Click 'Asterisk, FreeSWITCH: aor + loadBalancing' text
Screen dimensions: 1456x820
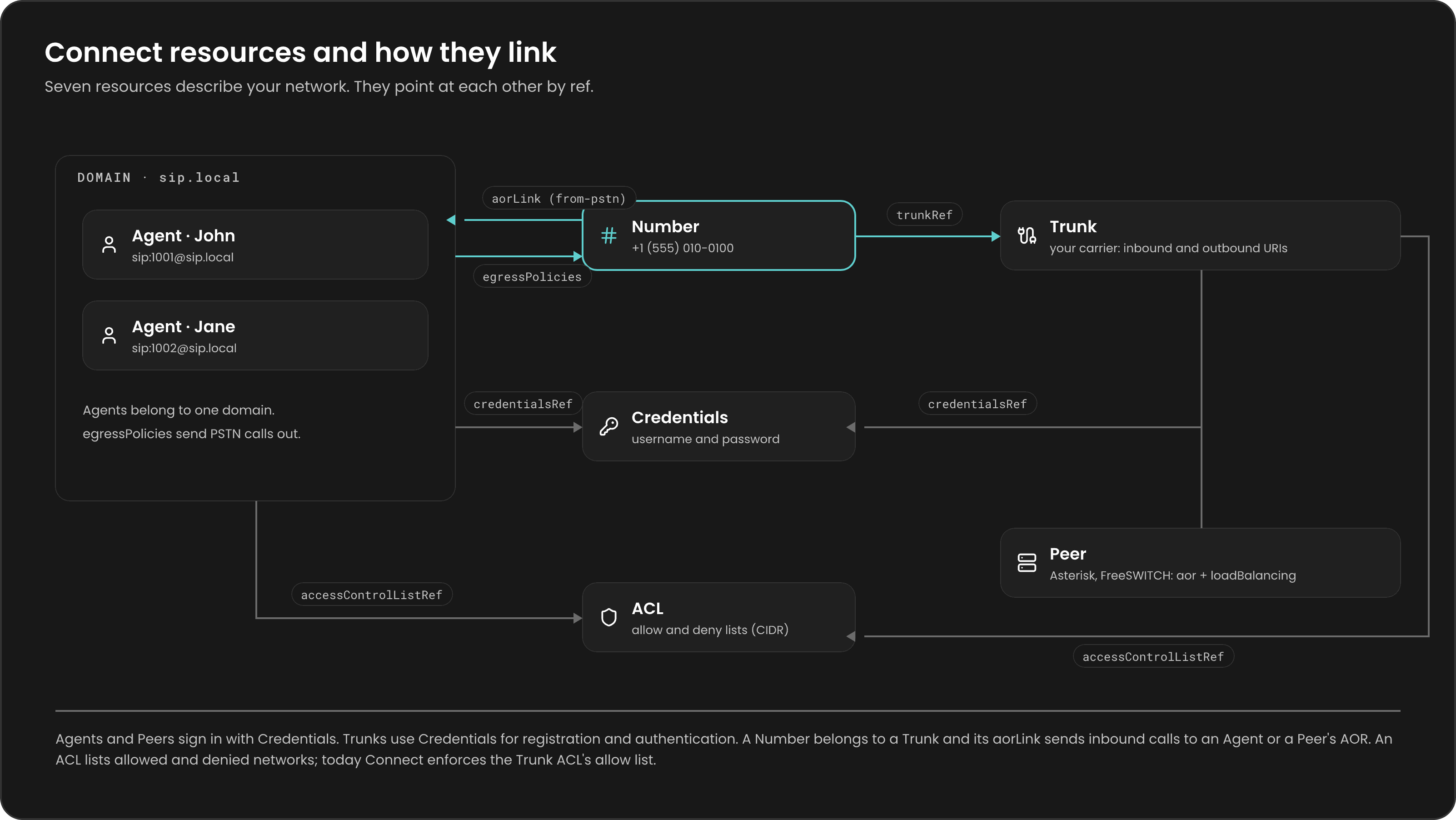click(x=1173, y=576)
